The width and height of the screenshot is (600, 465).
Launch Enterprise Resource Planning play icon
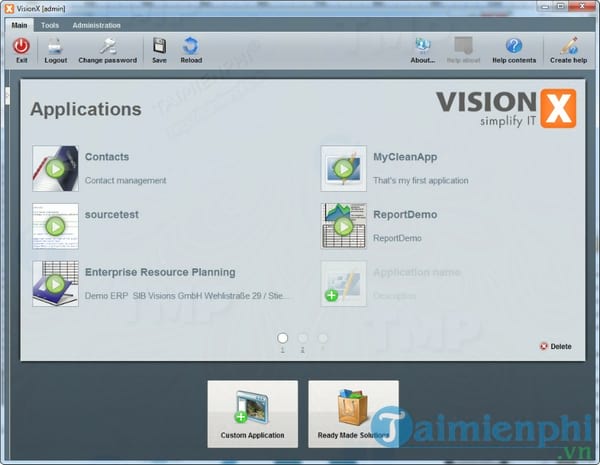coord(55,284)
